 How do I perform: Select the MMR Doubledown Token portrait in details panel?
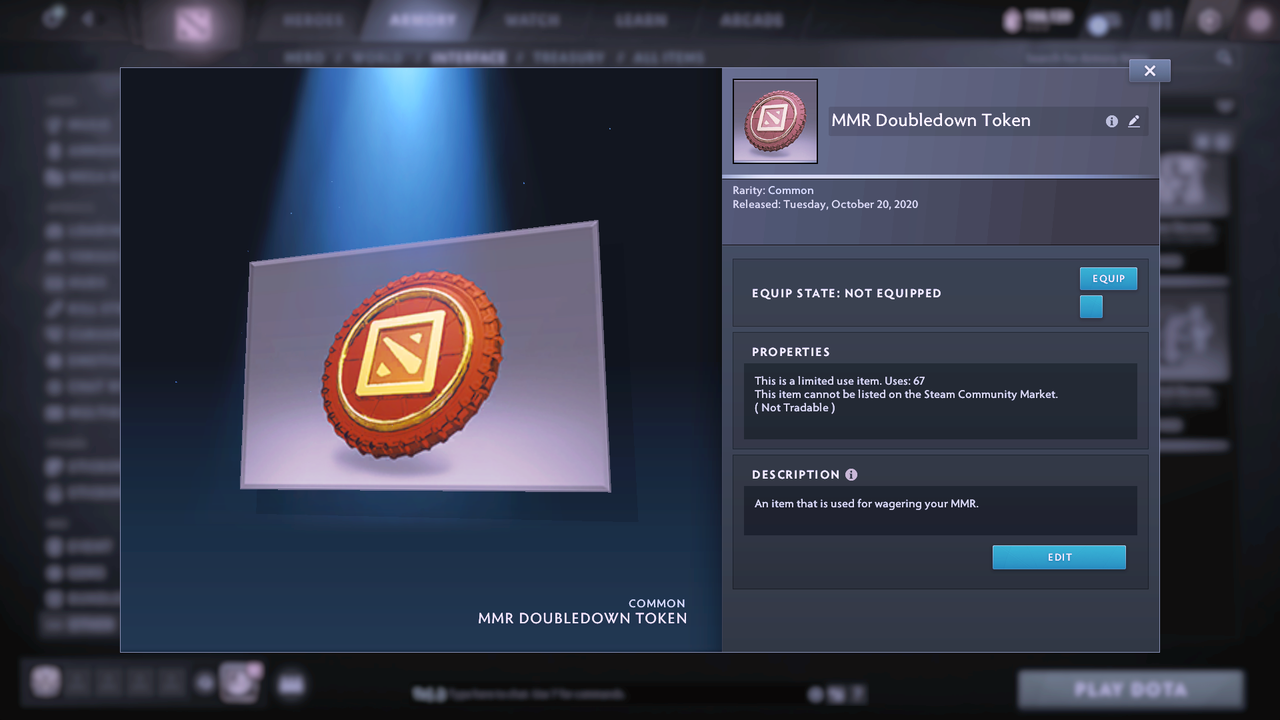point(775,121)
